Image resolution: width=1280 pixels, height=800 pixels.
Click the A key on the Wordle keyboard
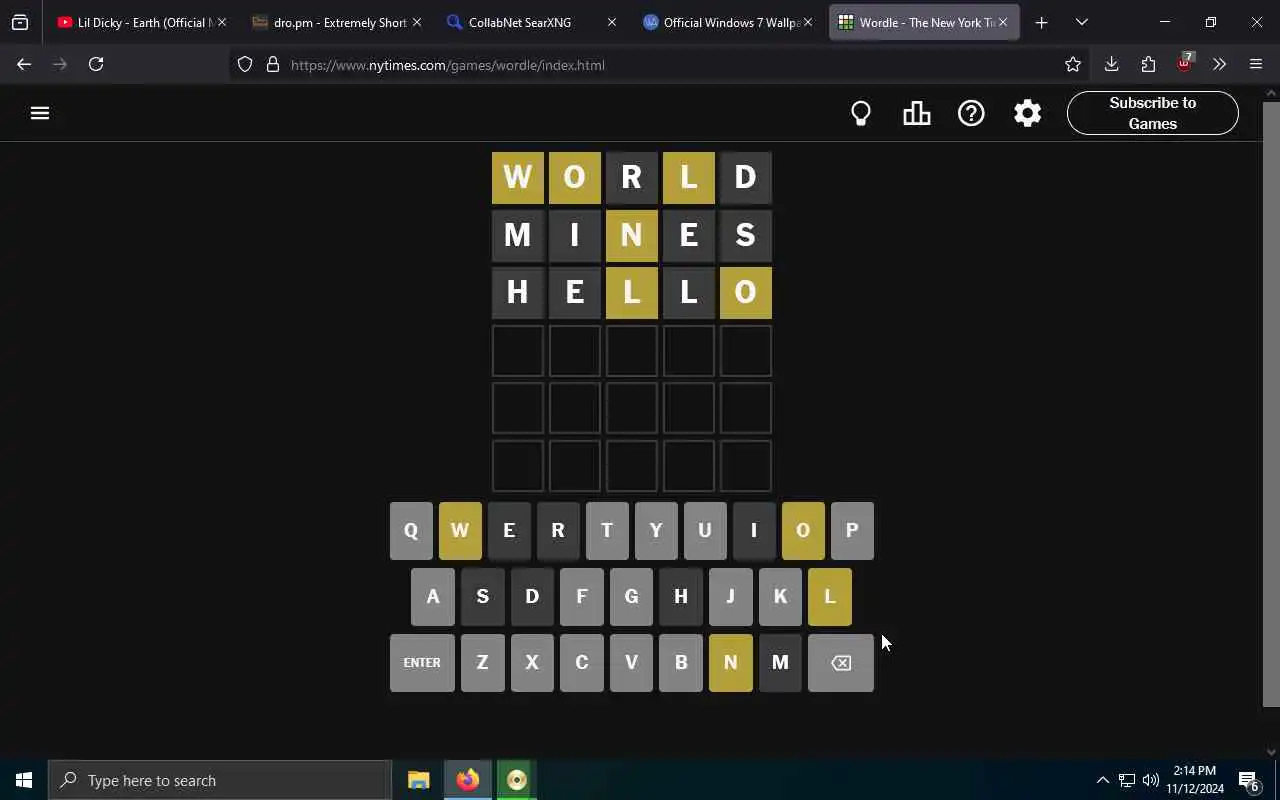tap(433, 596)
